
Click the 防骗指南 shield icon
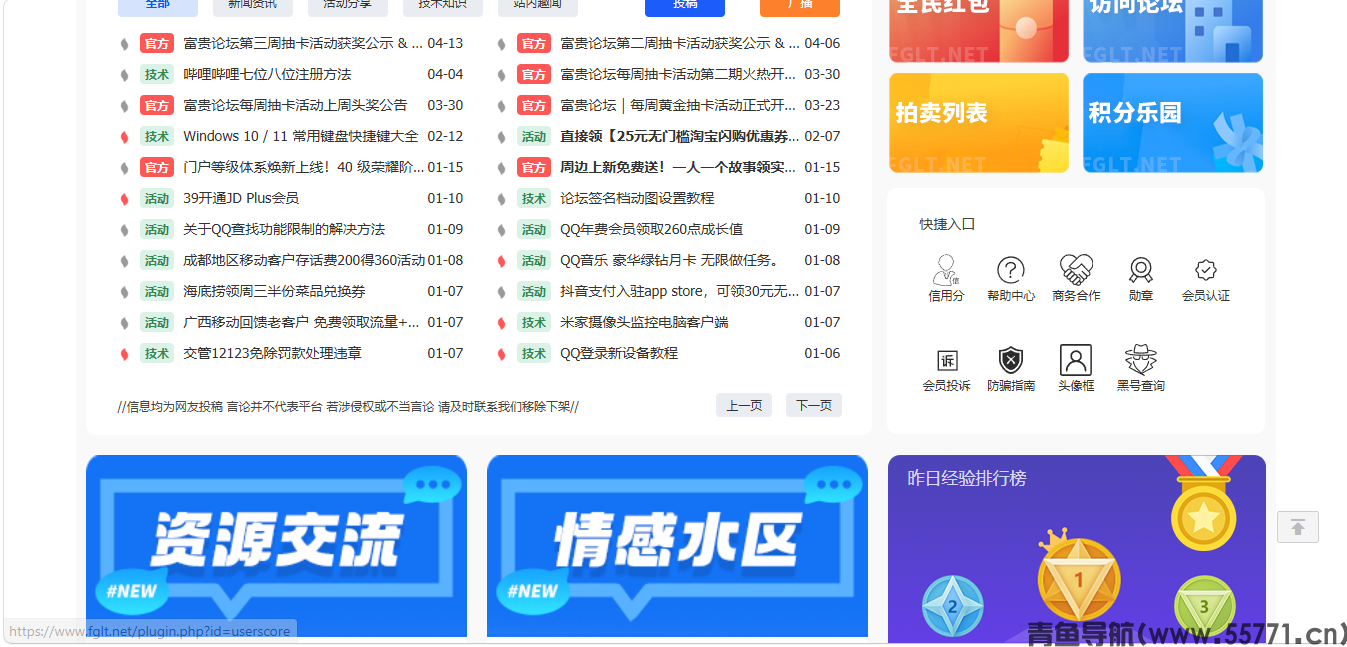point(1011,360)
